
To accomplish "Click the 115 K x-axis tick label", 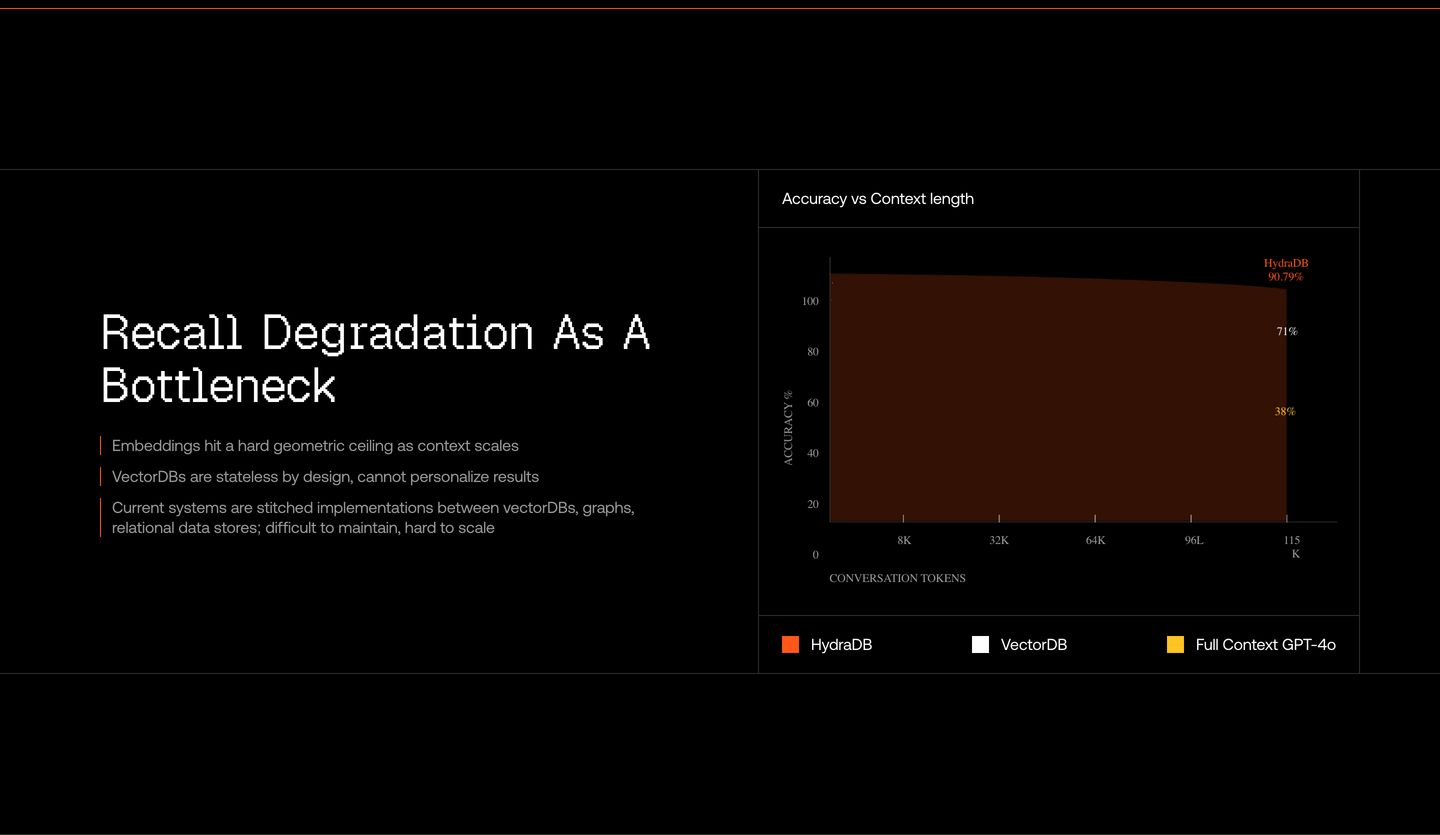I will click(1293, 547).
